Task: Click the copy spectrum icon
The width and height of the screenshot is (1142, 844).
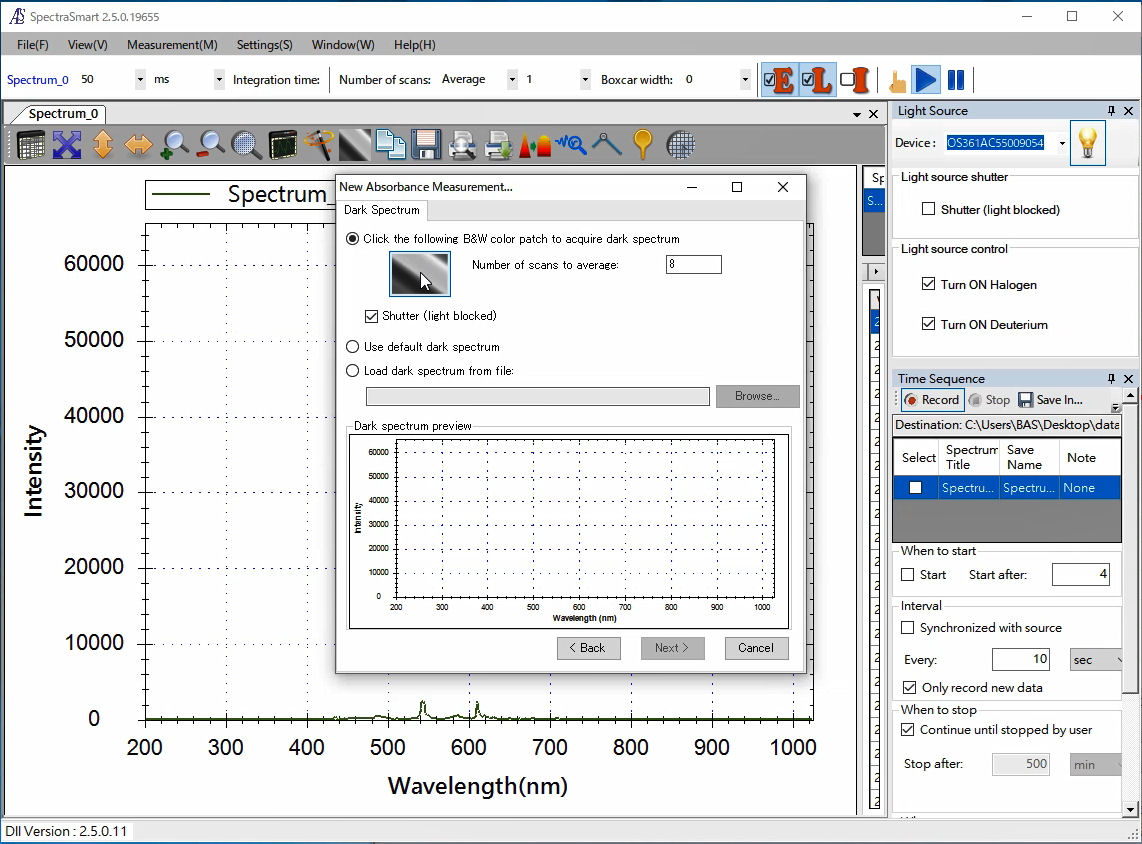Action: (390, 145)
